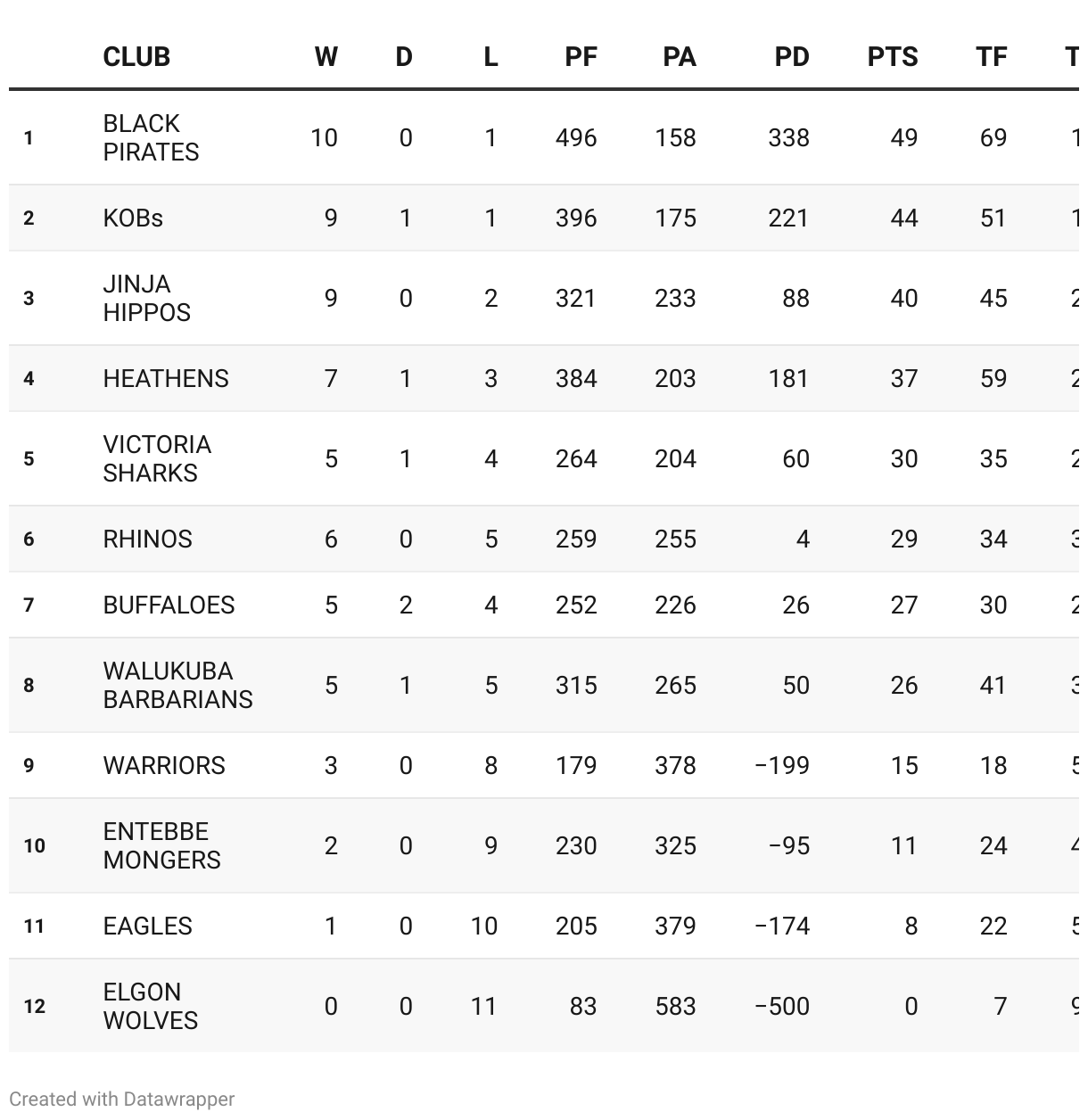Screen dimensions: 1088x1120
Task: Click the PF column header
Action: coord(581,57)
